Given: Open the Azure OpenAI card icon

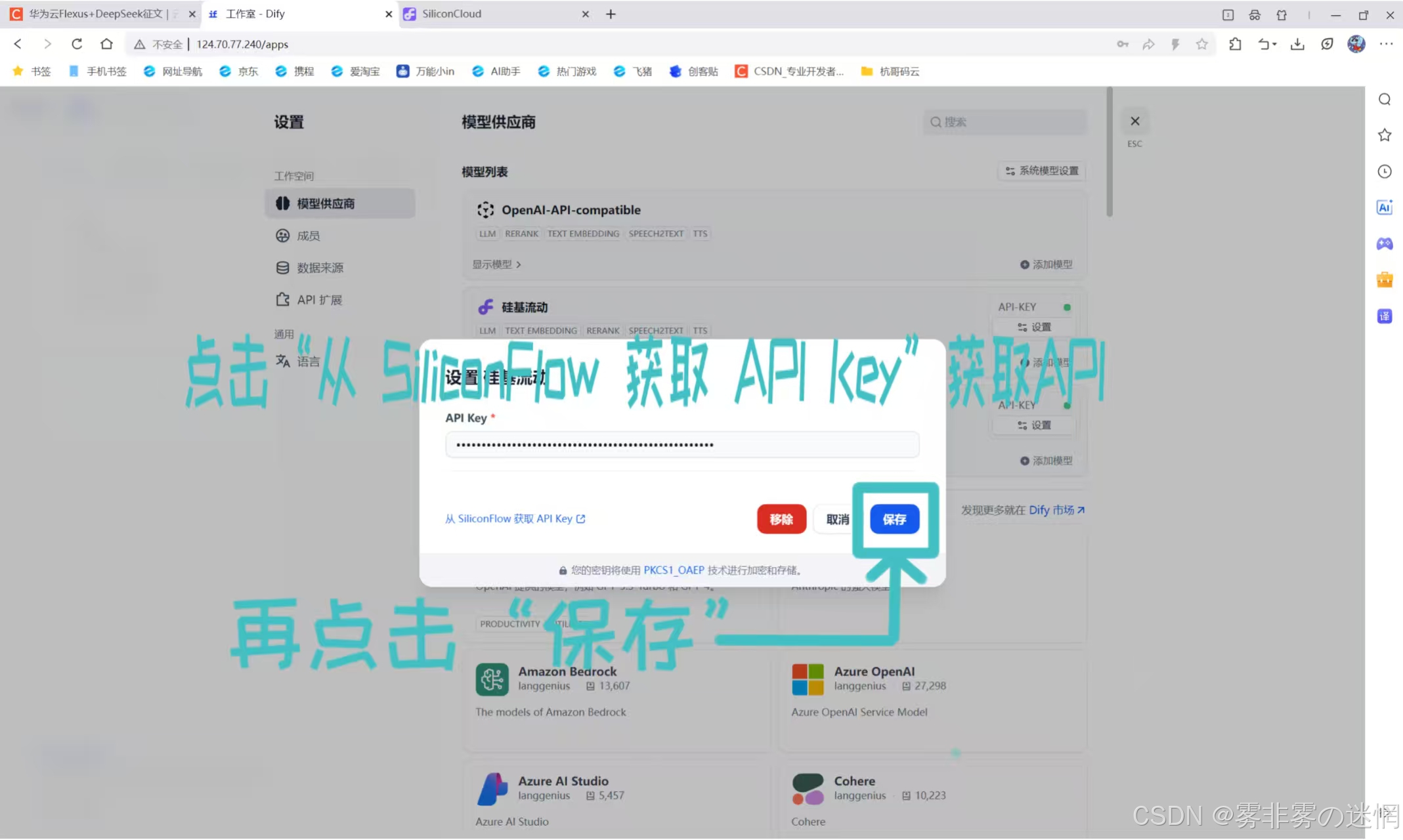Looking at the screenshot, I should tap(808, 679).
